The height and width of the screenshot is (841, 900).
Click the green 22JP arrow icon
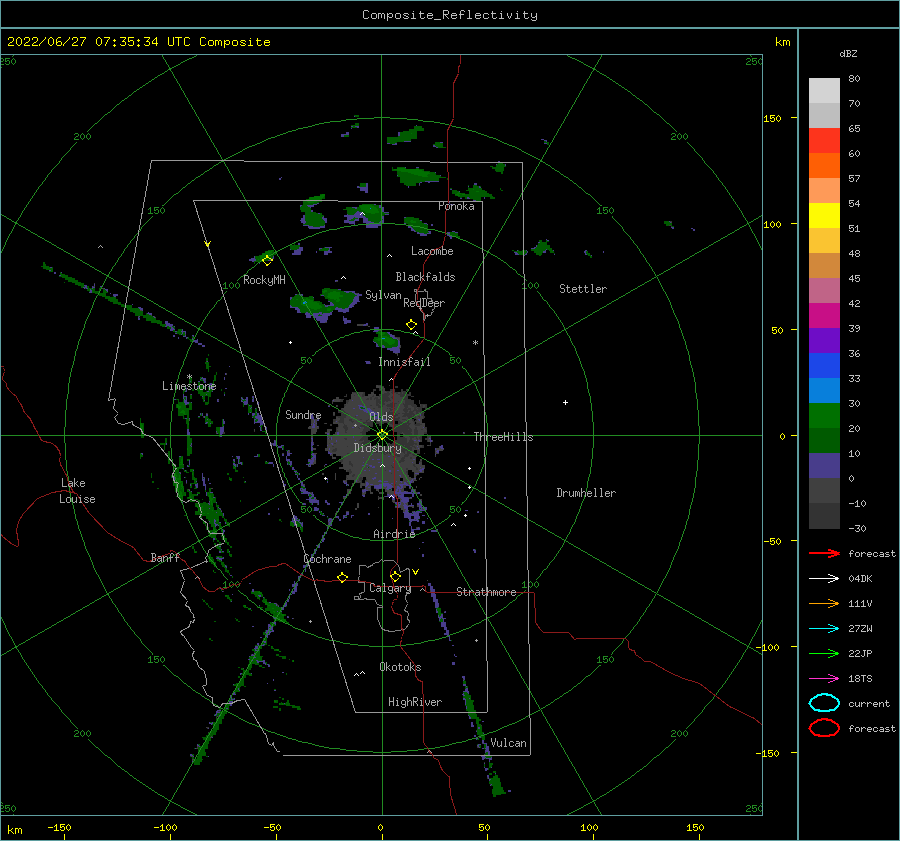[824, 653]
